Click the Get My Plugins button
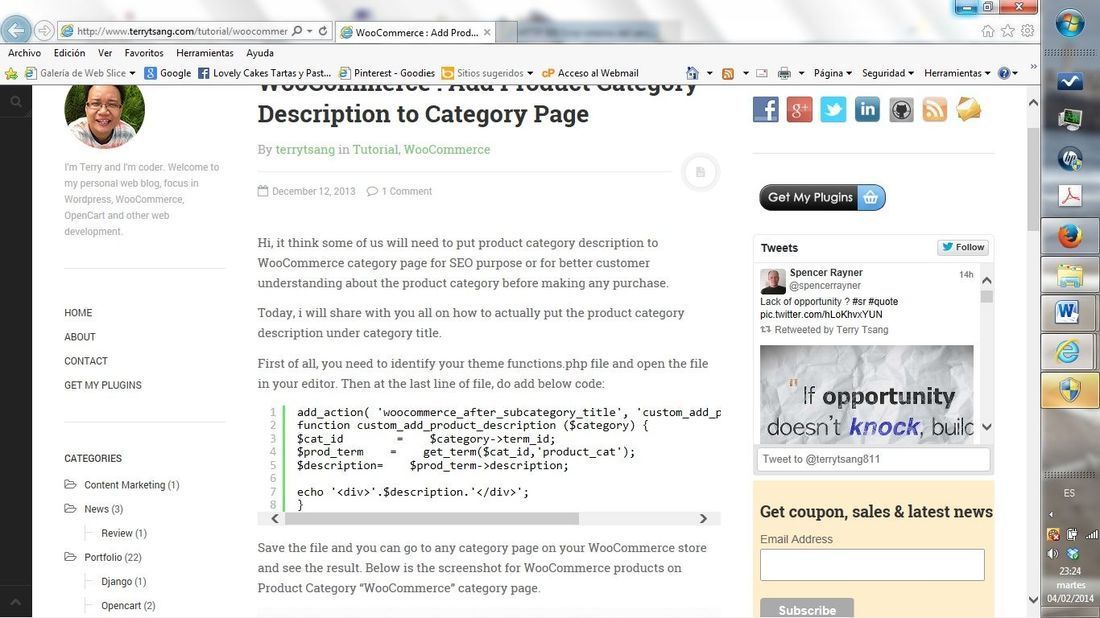The image size is (1100, 618). pyautogui.click(x=822, y=198)
